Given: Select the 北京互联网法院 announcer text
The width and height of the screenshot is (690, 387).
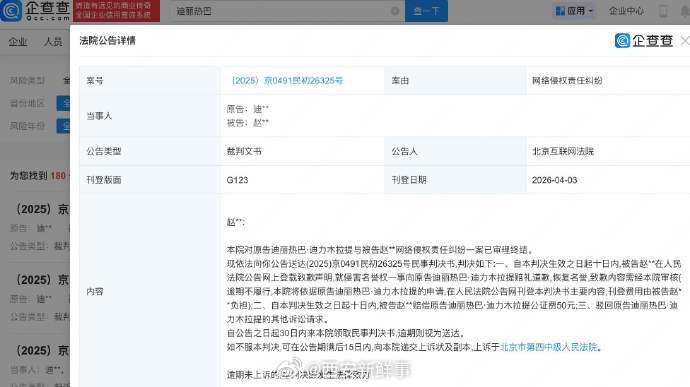Looking at the screenshot, I should (x=563, y=151).
